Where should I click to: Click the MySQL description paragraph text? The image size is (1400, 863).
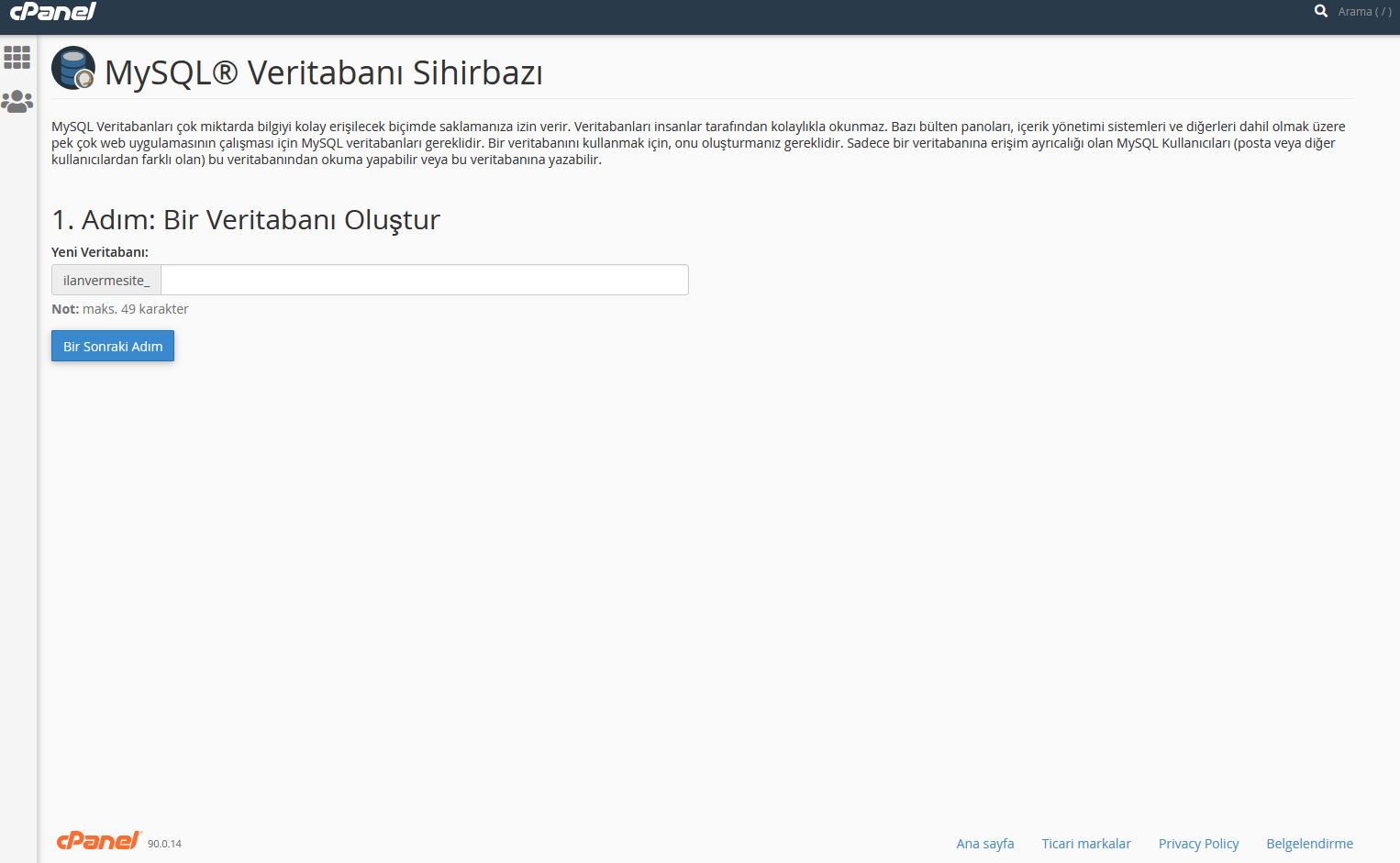(x=697, y=143)
